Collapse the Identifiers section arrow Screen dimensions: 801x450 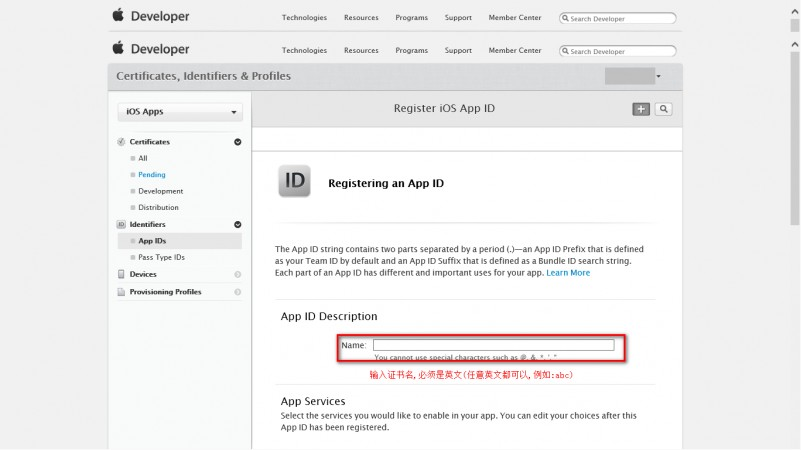(x=238, y=225)
